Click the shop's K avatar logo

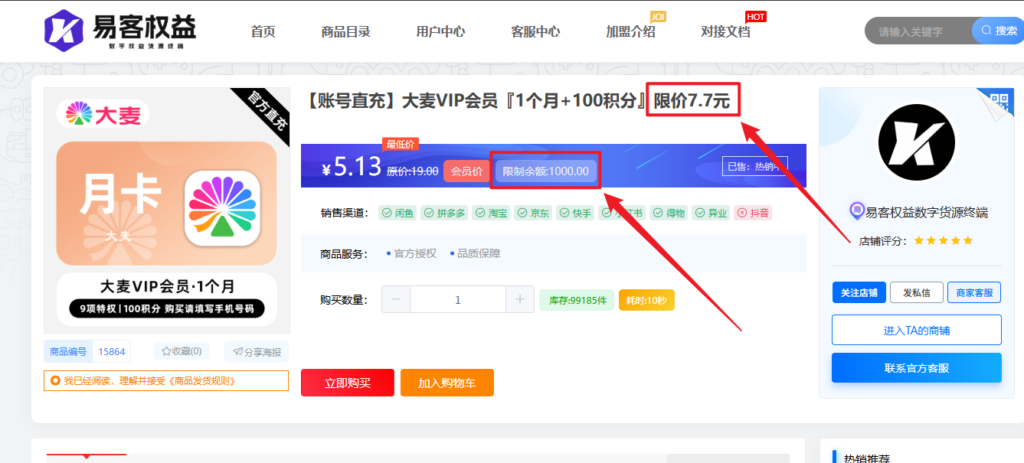916,142
